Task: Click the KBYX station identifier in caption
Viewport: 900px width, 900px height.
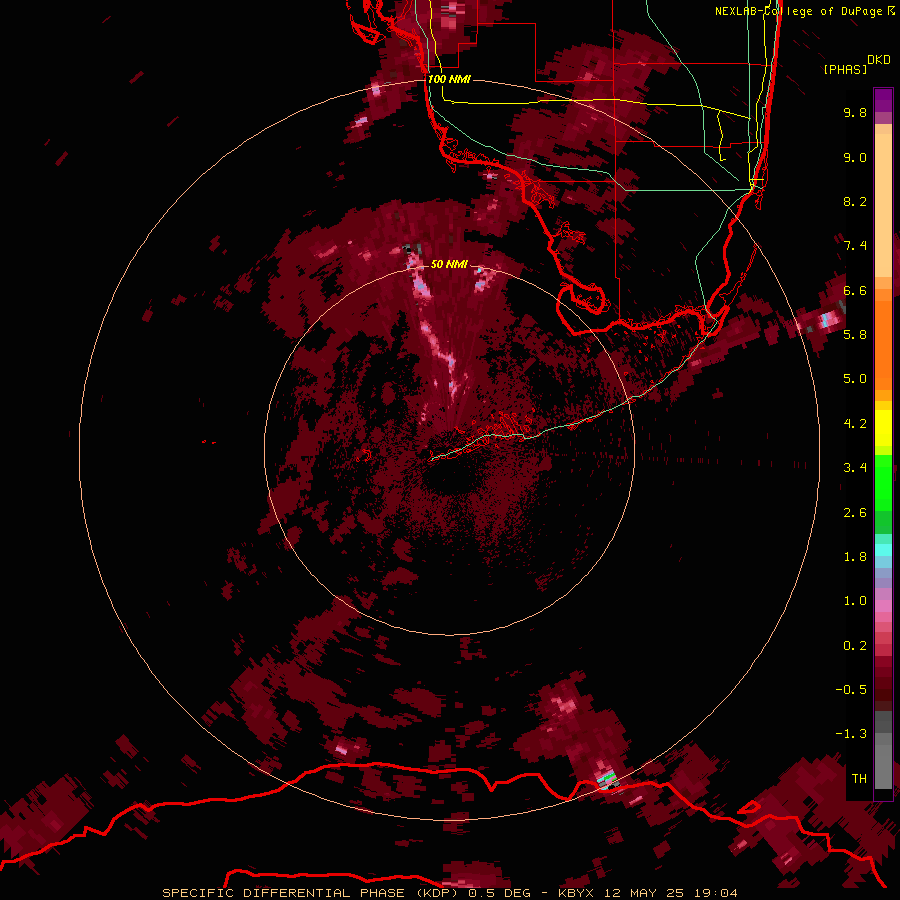Action: (578, 893)
